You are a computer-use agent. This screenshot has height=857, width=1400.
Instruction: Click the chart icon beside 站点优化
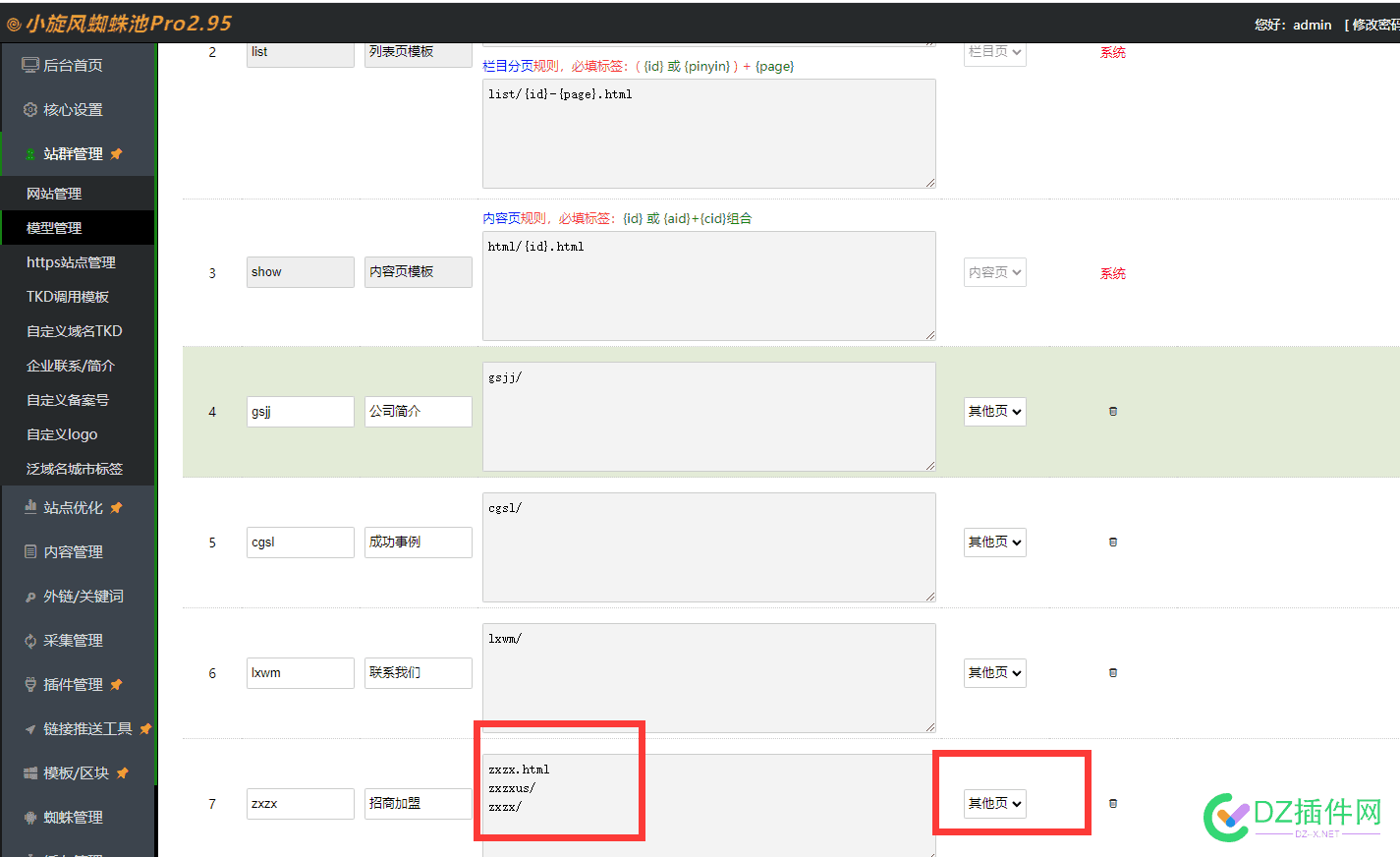click(30, 507)
